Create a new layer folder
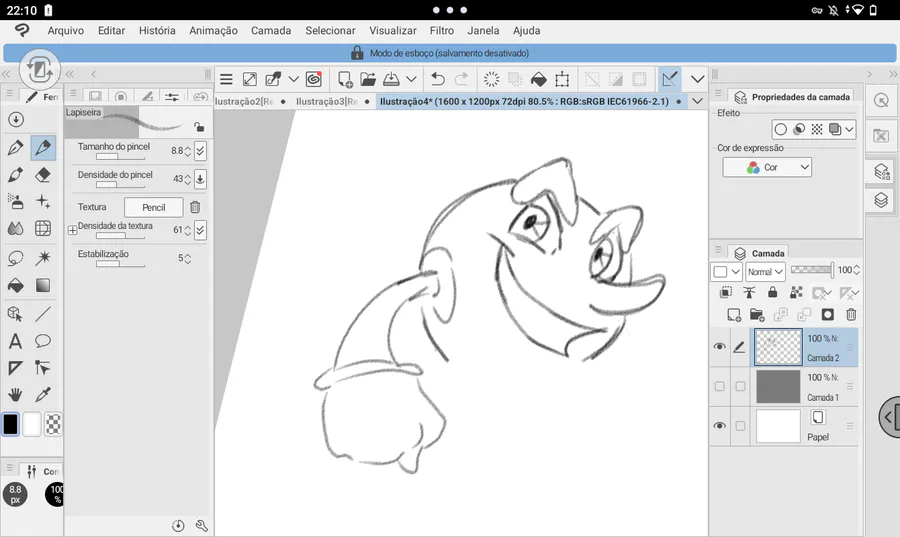The image size is (900, 537). tap(757, 314)
